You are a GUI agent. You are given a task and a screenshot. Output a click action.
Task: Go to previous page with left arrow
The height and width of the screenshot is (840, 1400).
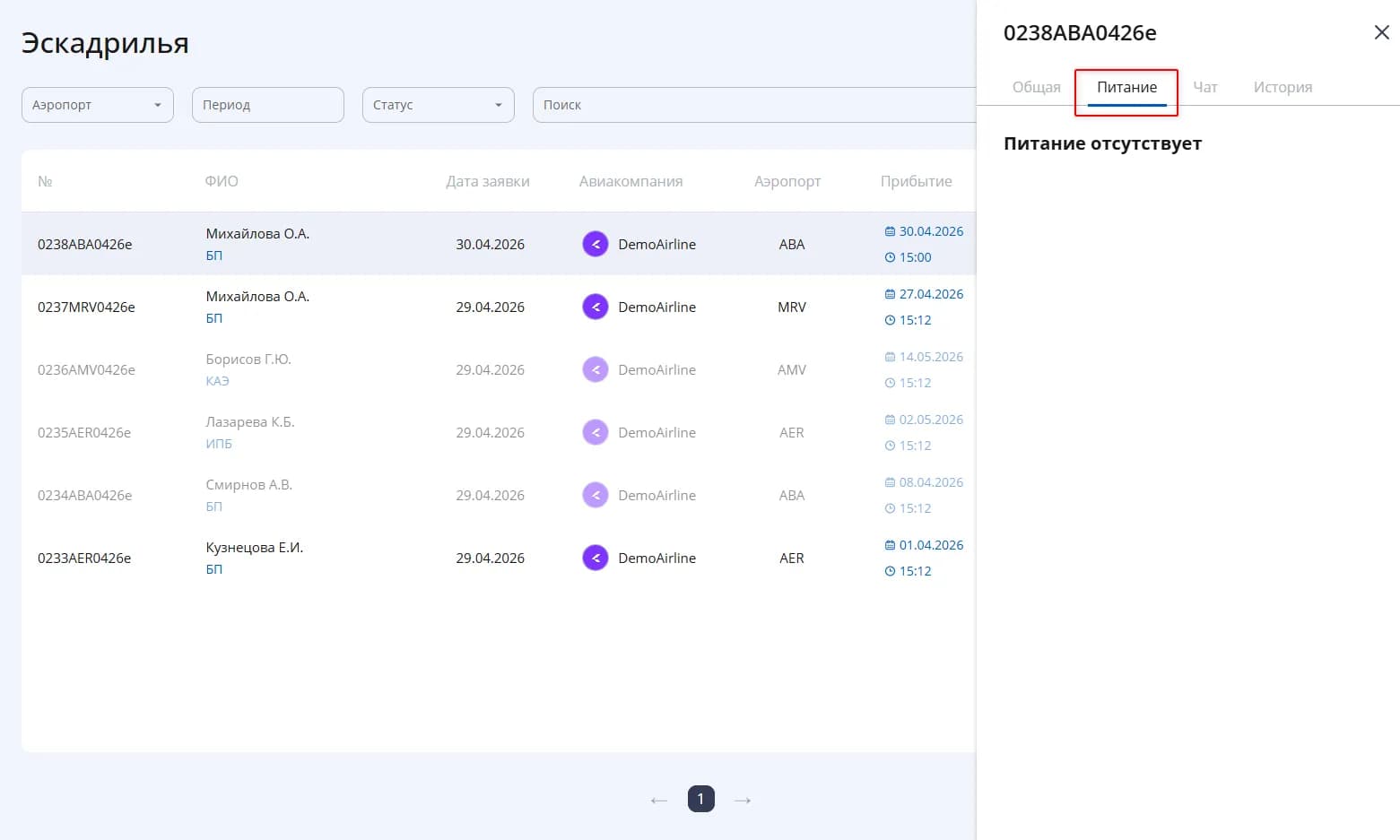coord(659,800)
